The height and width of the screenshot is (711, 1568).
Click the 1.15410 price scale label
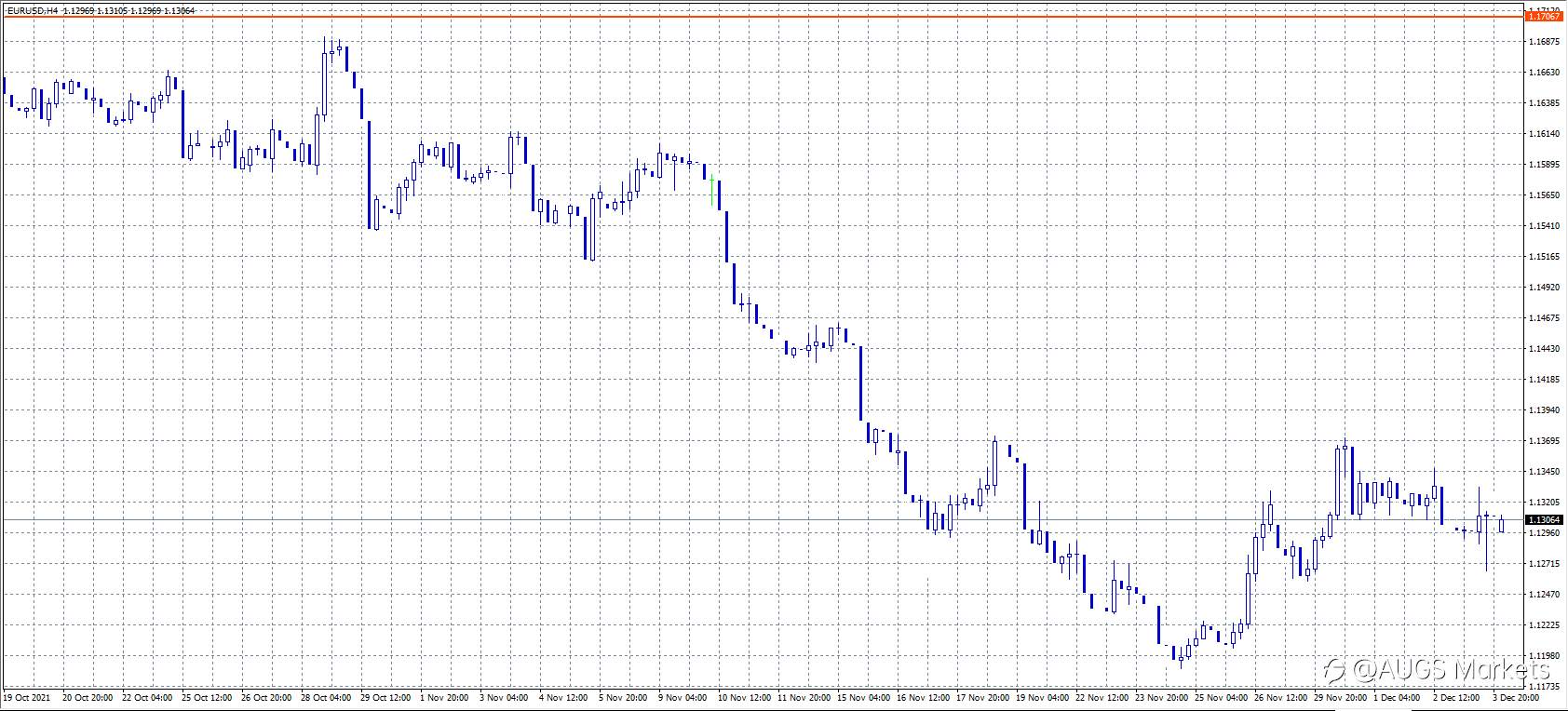(x=1543, y=226)
